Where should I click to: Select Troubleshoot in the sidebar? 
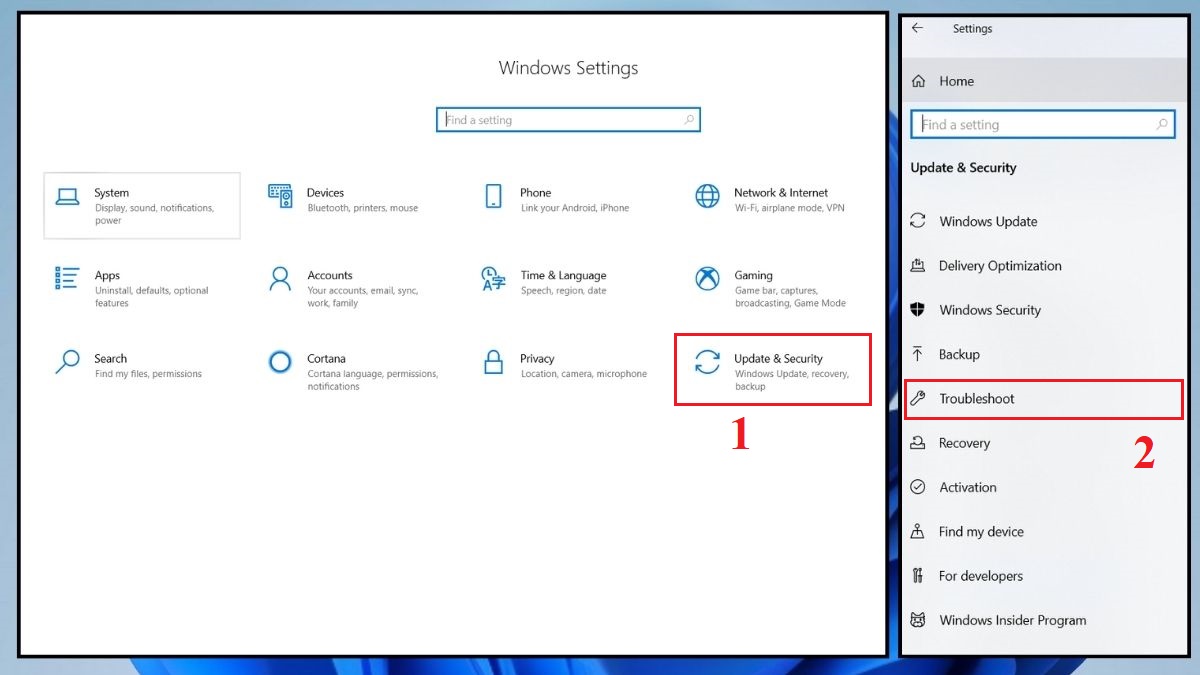pyautogui.click(x=1043, y=398)
